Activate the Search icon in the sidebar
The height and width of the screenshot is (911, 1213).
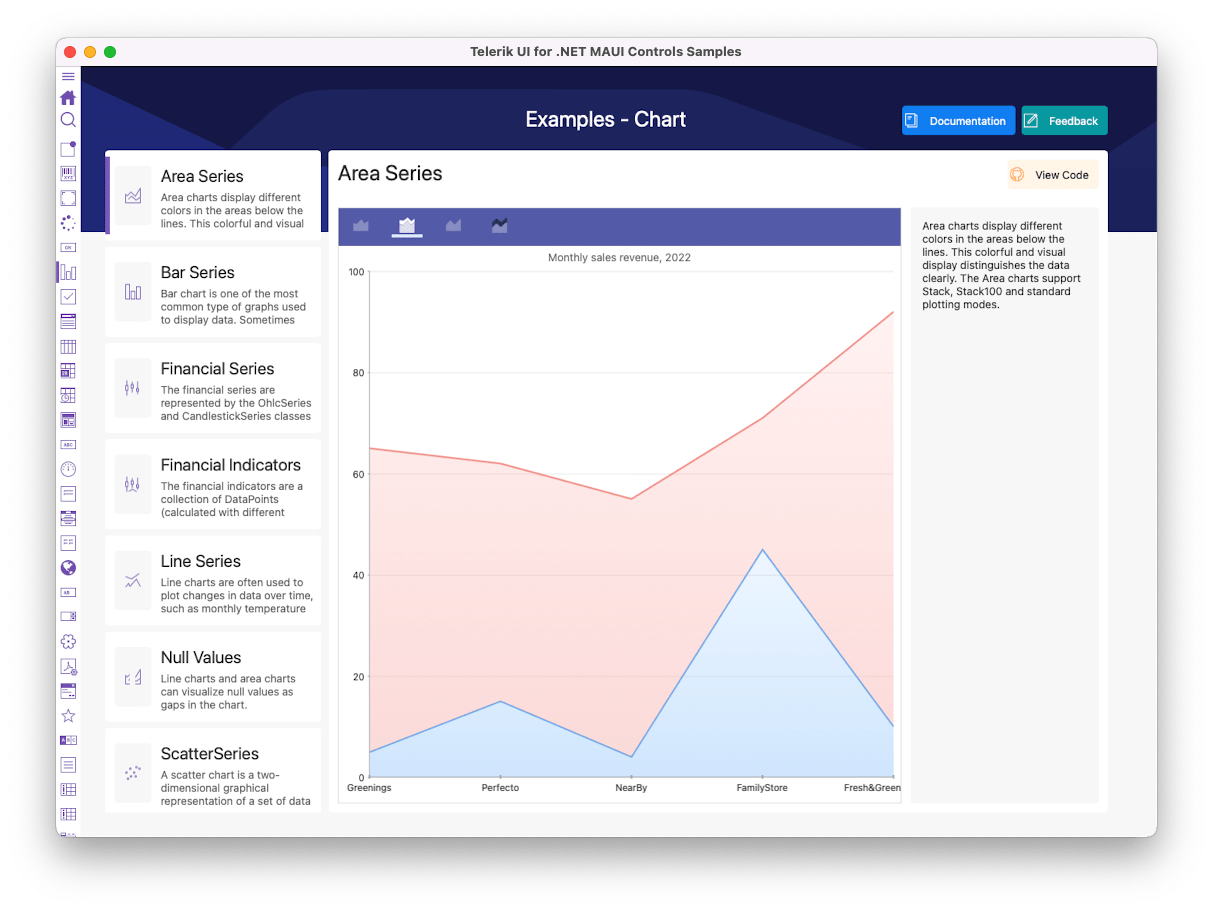coord(68,120)
